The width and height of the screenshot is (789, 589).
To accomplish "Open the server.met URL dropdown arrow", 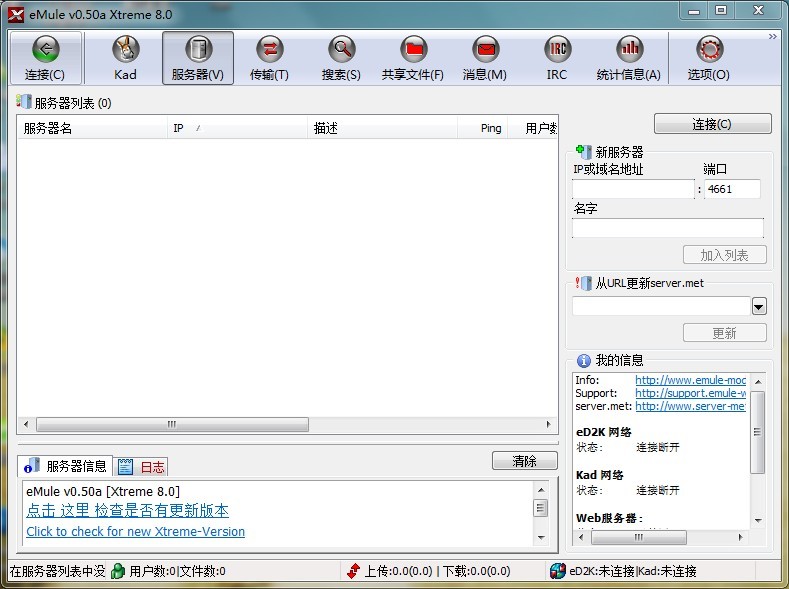I will [x=759, y=306].
